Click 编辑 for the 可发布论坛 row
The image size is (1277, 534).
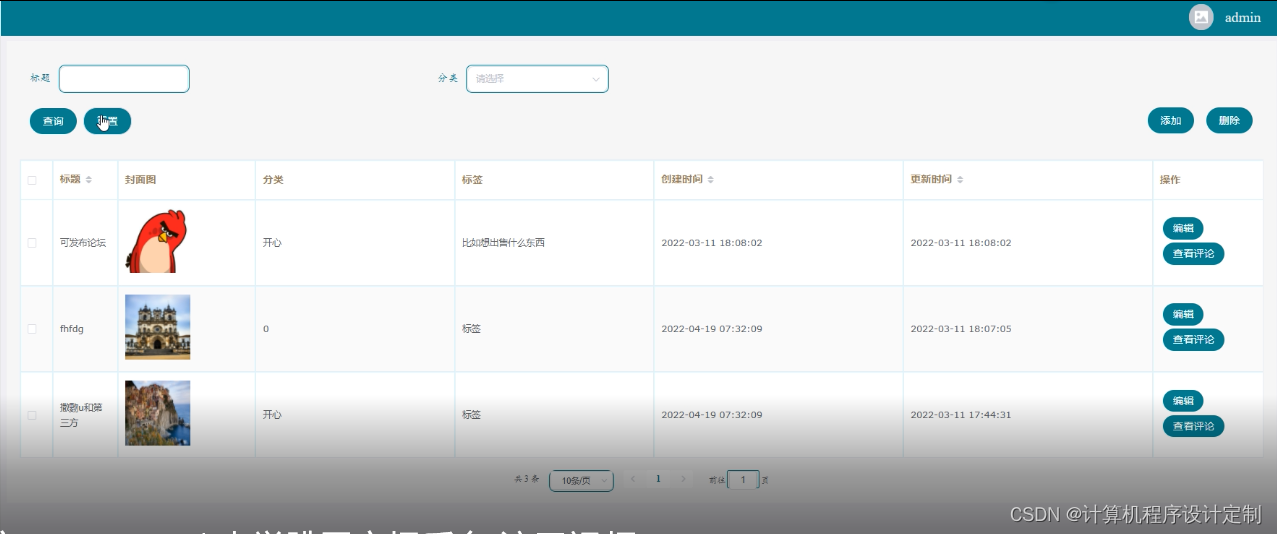point(1183,228)
